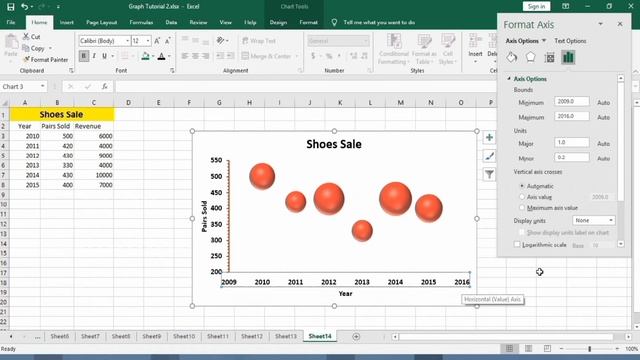
Task: Click the Major unit input field
Action: (x=571, y=143)
